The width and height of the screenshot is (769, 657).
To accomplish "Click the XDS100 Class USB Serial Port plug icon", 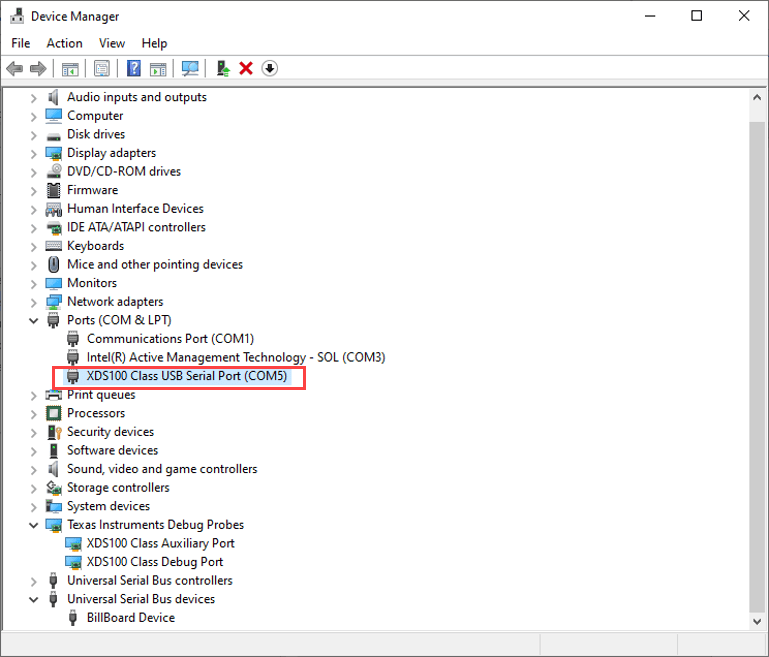I will coord(73,376).
